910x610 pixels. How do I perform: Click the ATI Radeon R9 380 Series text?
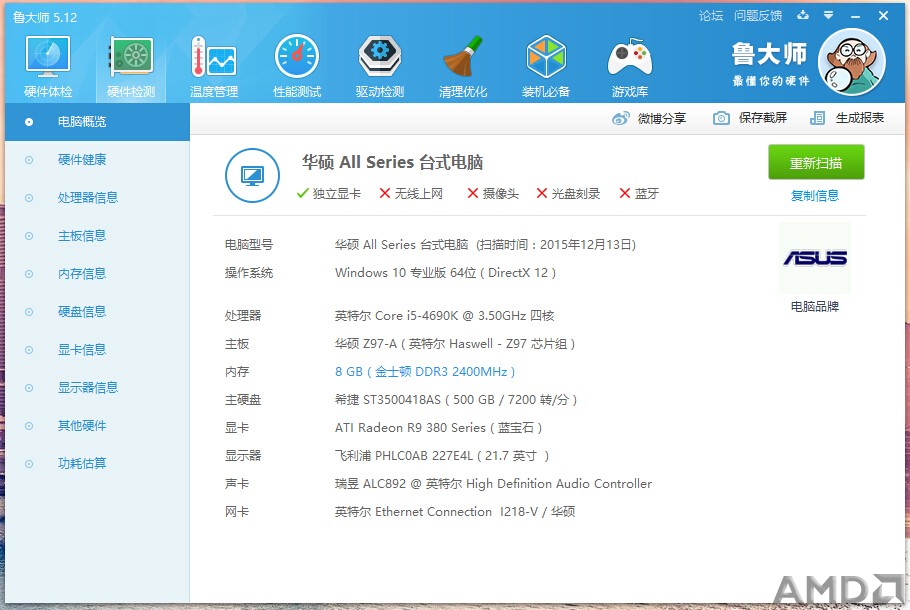(x=438, y=428)
